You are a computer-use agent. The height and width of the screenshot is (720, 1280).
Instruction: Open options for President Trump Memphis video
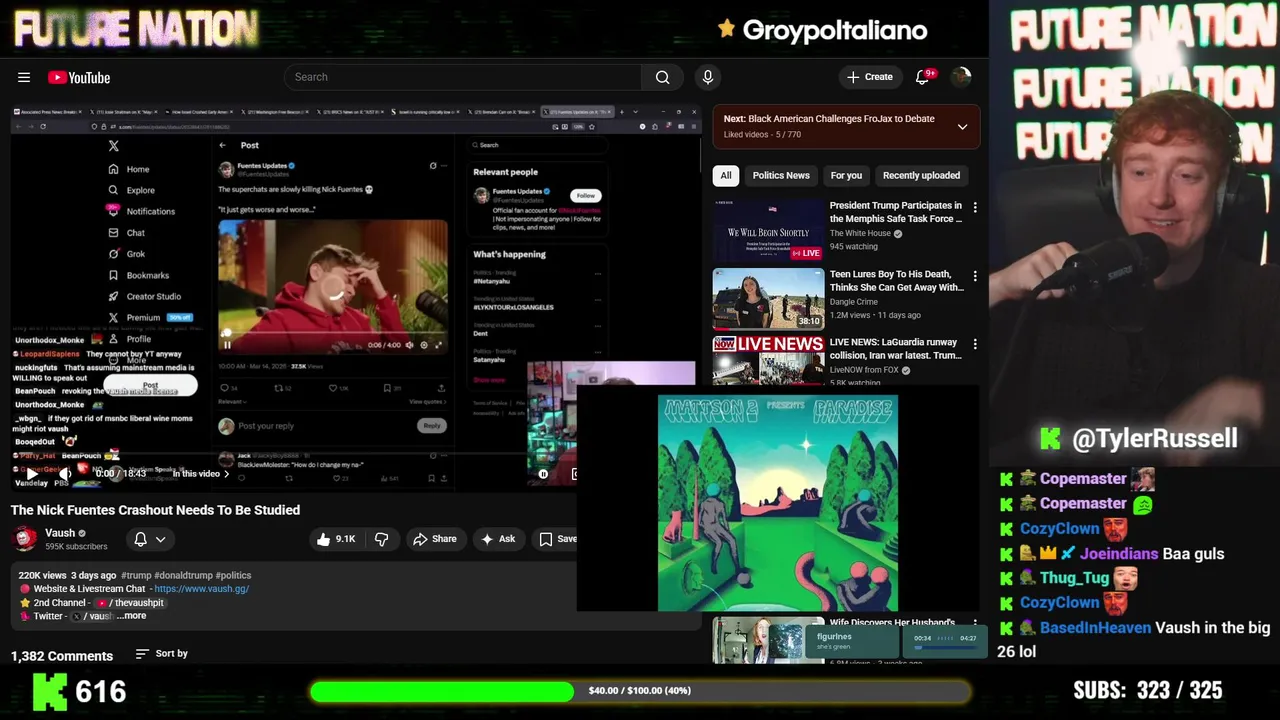[975, 207]
